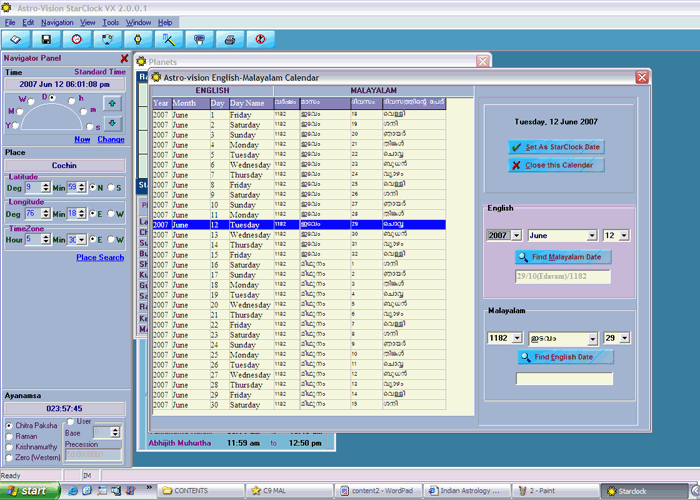Close the Navigator Panel with red X

point(124,58)
